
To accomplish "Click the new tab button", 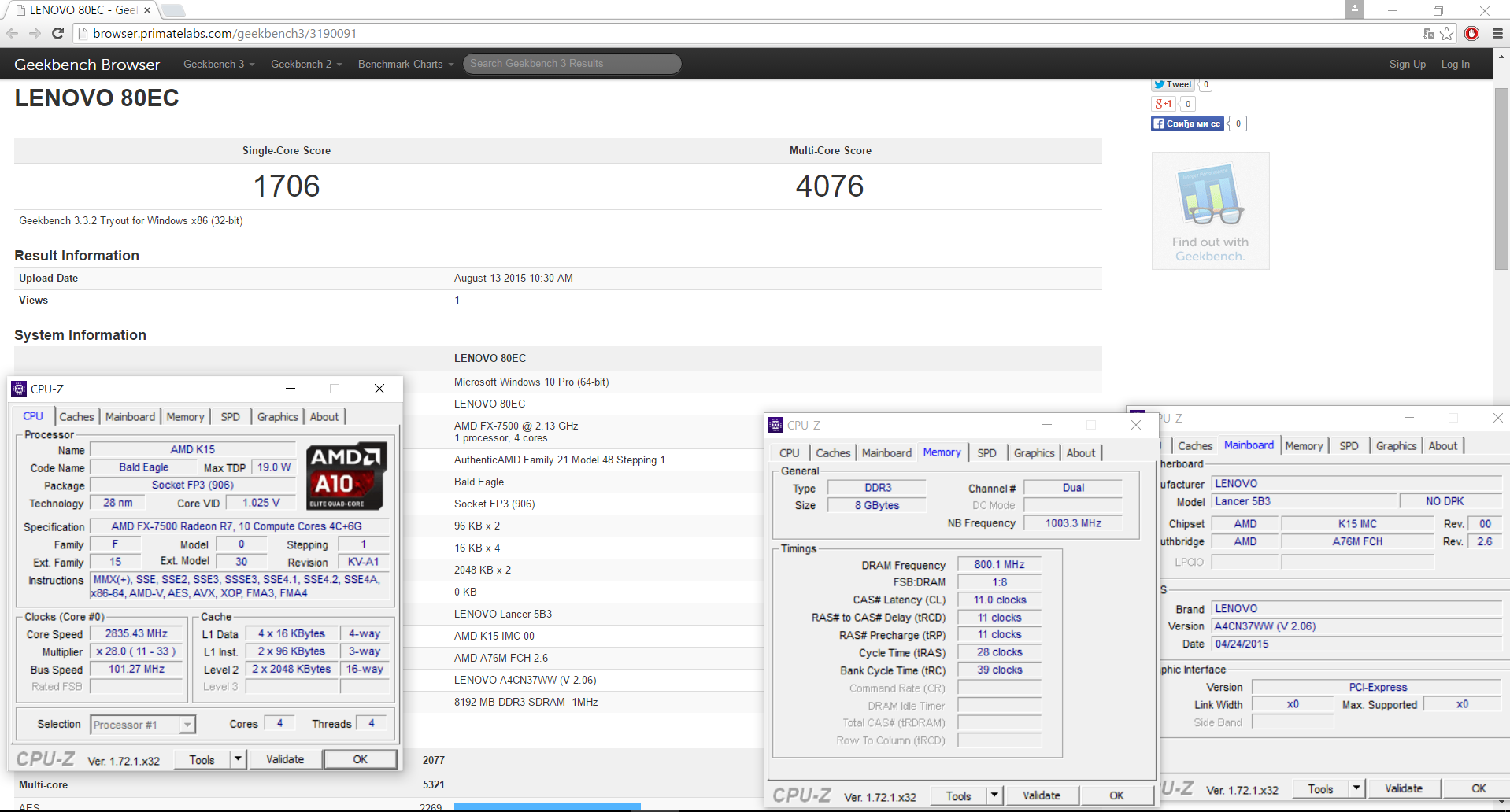I will pyautogui.click(x=173, y=10).
